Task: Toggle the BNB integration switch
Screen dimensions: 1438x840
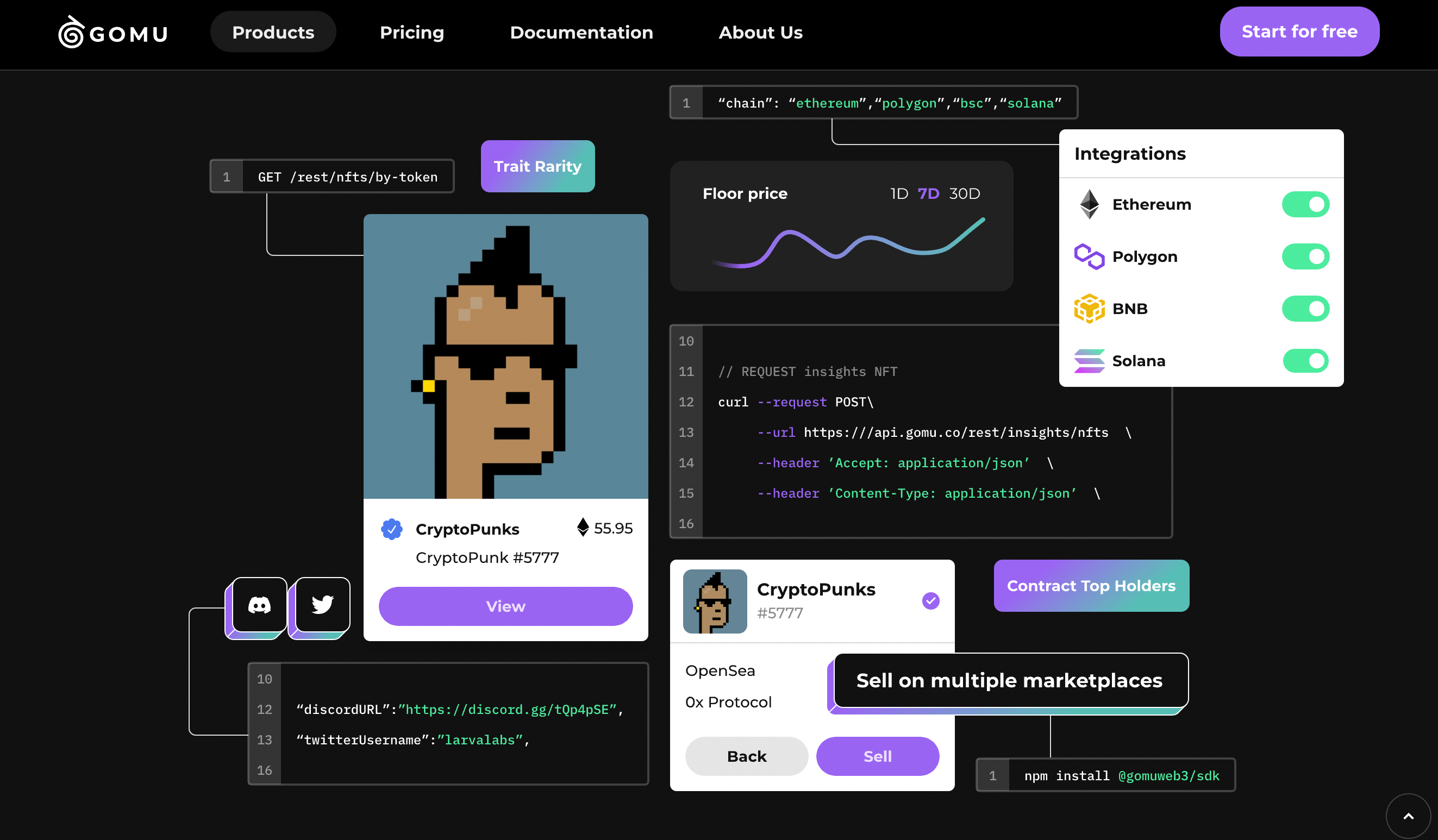Action: (1305, 308)
